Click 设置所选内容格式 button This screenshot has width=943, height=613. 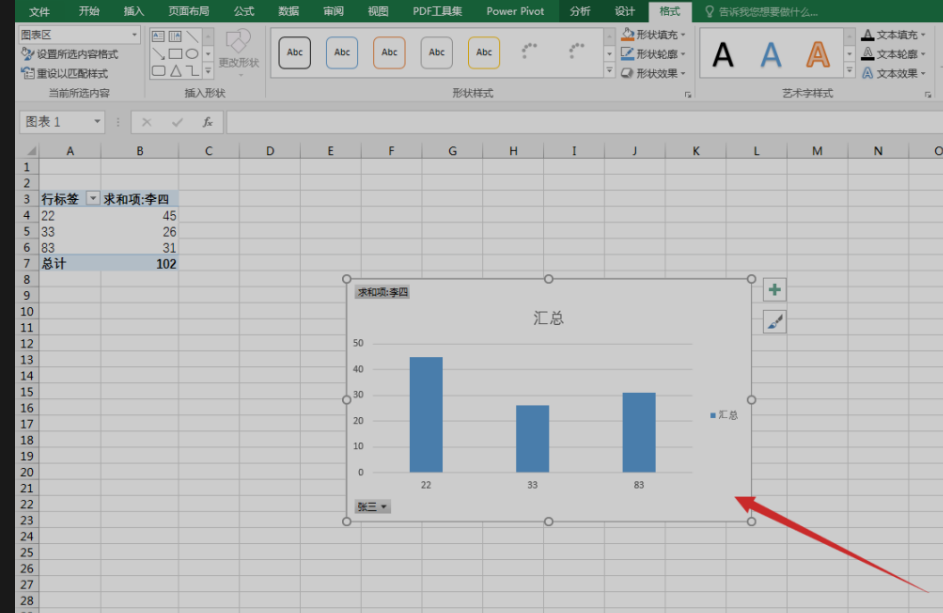tap(70, 54)
